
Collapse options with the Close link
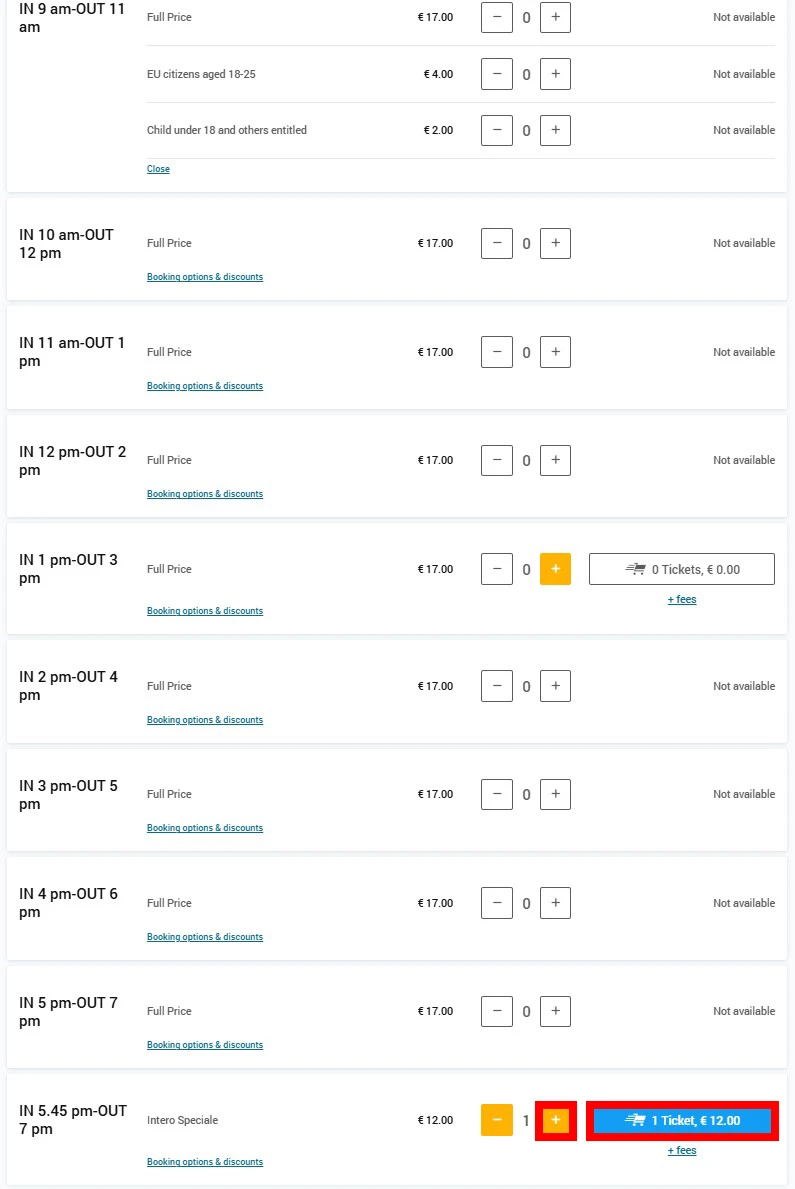(x=158, y=169)
